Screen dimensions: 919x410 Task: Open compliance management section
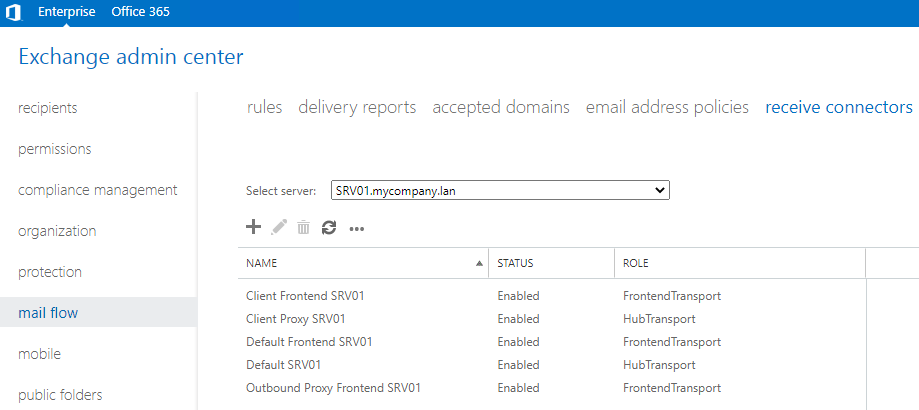coord(98,190)
